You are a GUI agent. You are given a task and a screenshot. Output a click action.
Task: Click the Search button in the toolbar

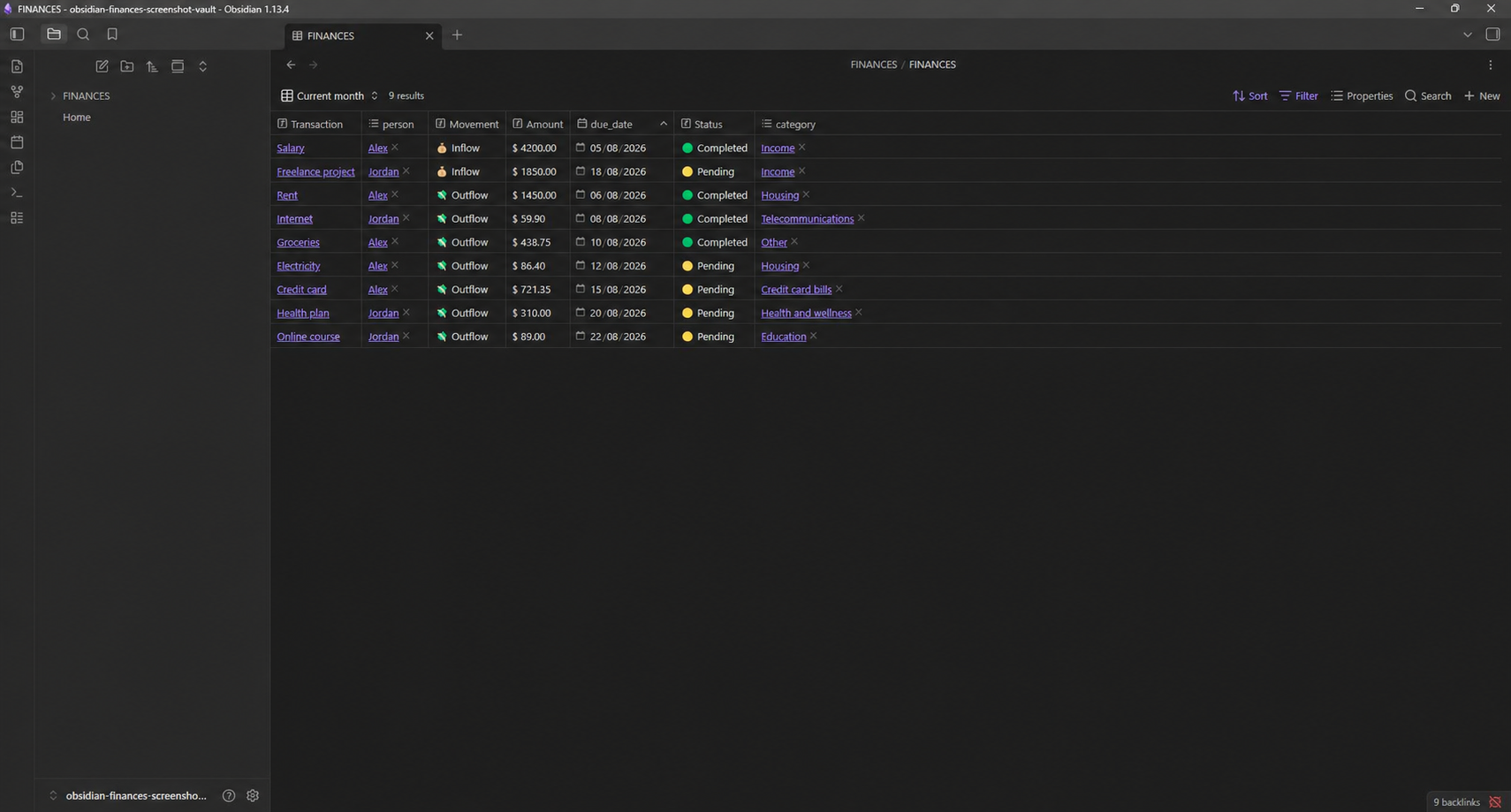1428,95
